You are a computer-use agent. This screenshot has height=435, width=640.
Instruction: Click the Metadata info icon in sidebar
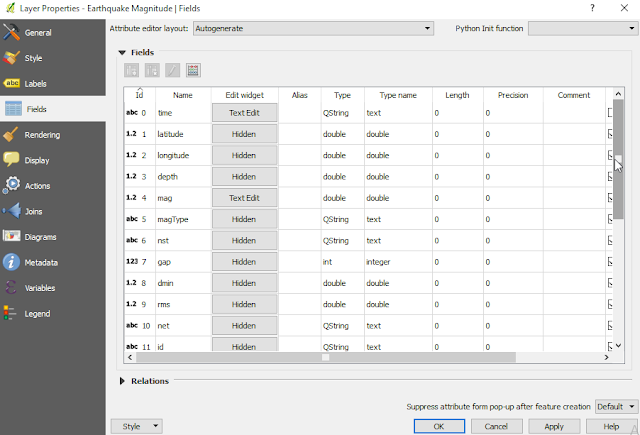tap(11, 262)
